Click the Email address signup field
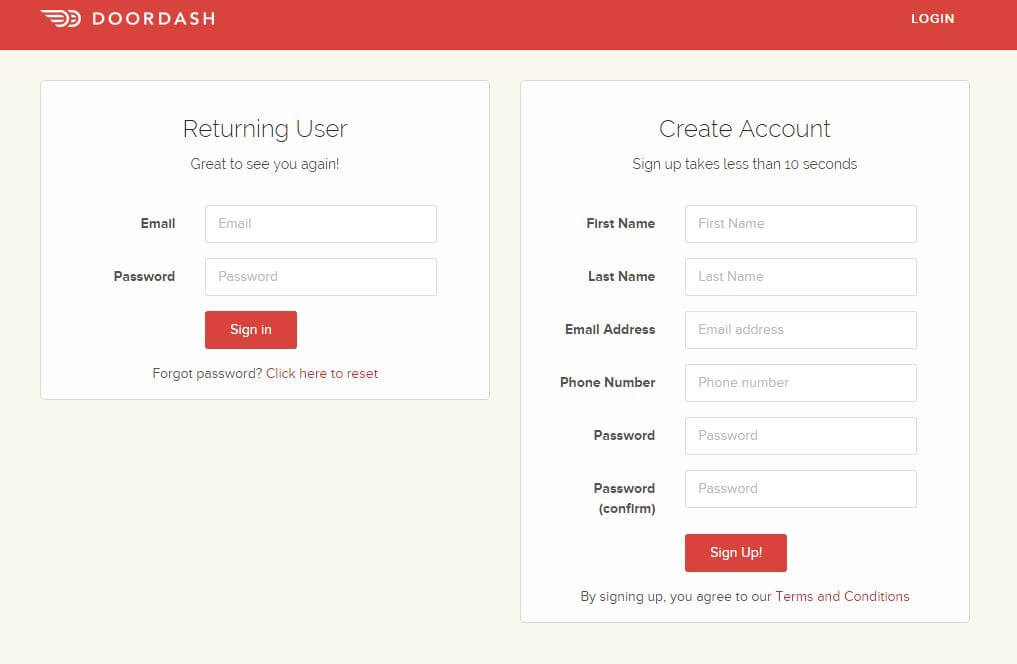Viewport: 1017px width, 664px height. pyautogui.click(x=800, y=329)
